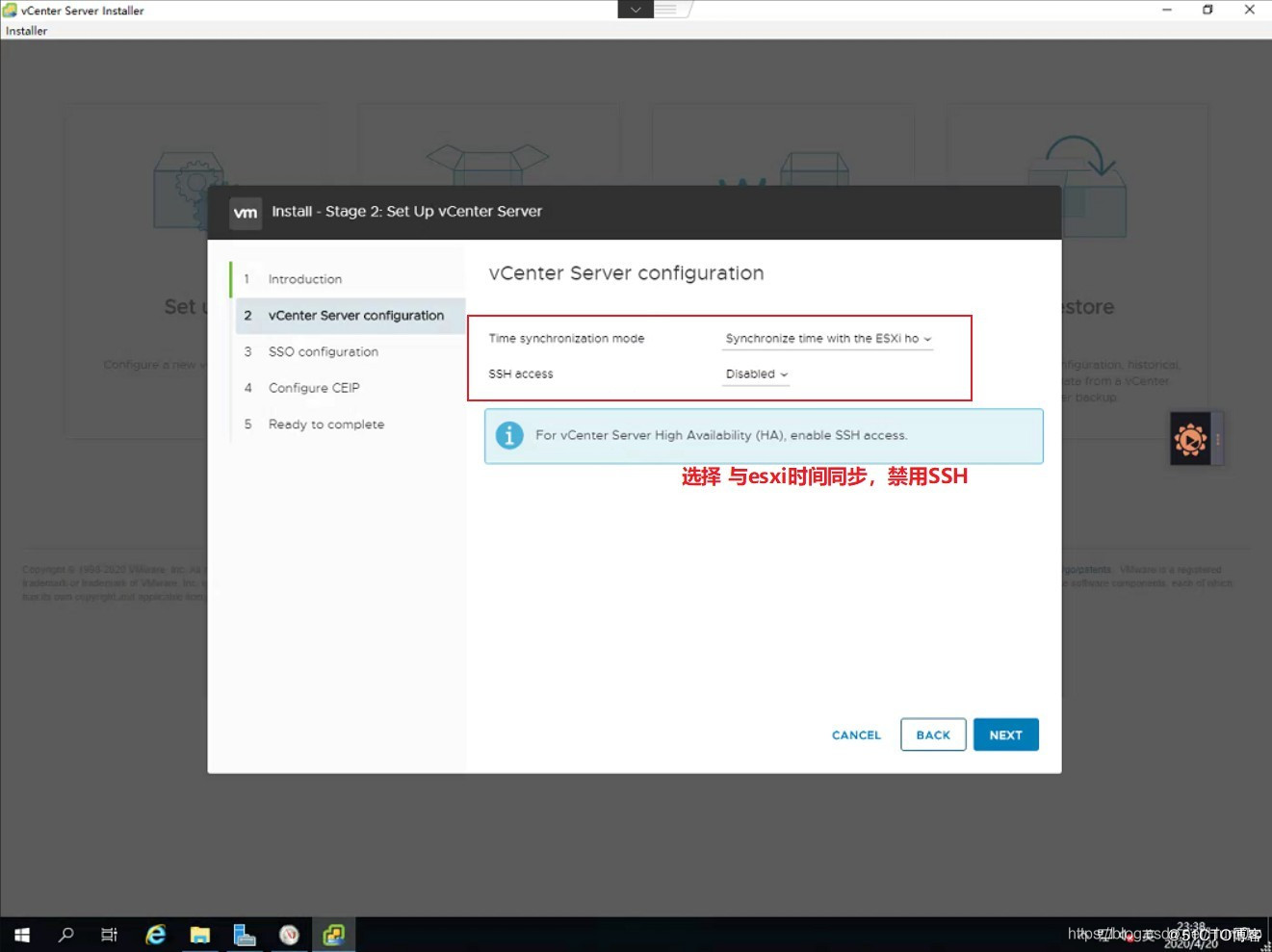Maximize or restore the installer window
Image resolution: width=1272 pixels, height=952 pixels.
[x=1207, y=10]
